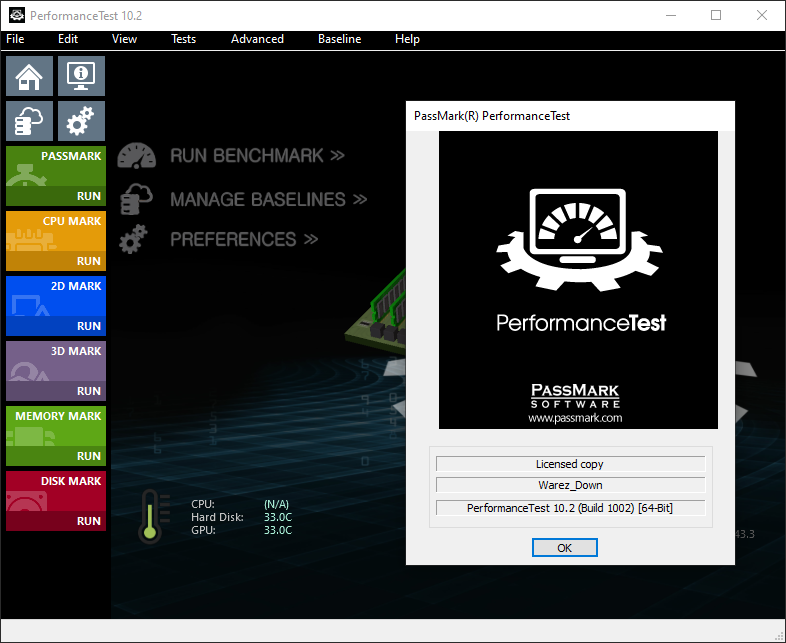Click the PerformanceTest logo image in dialog

click(578, 280)
